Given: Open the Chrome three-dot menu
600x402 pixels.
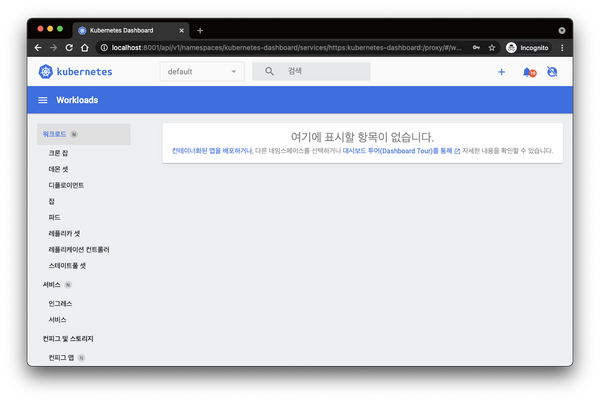Looking at the screenshot, I should click(561, 47).
